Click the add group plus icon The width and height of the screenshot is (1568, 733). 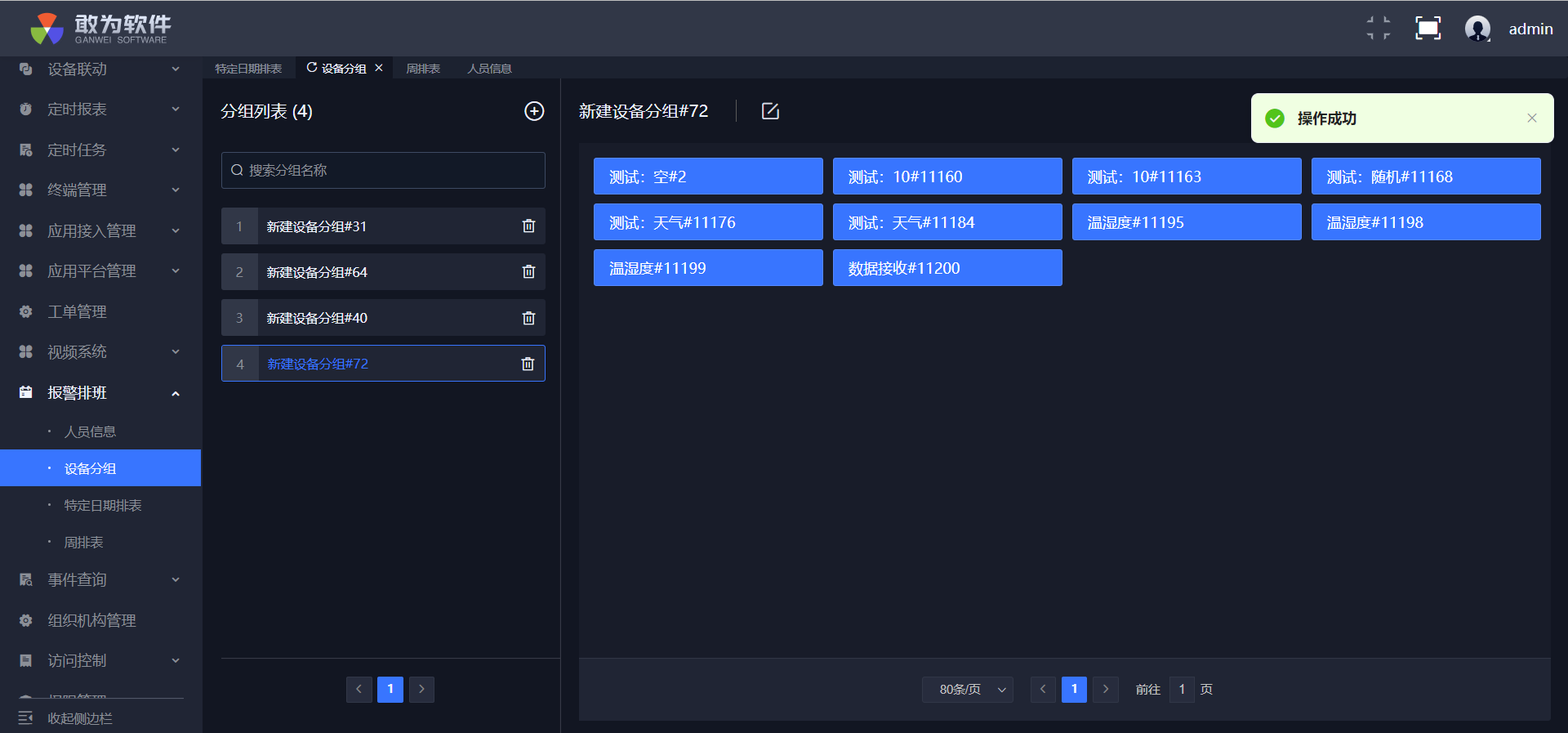point(534,111)
